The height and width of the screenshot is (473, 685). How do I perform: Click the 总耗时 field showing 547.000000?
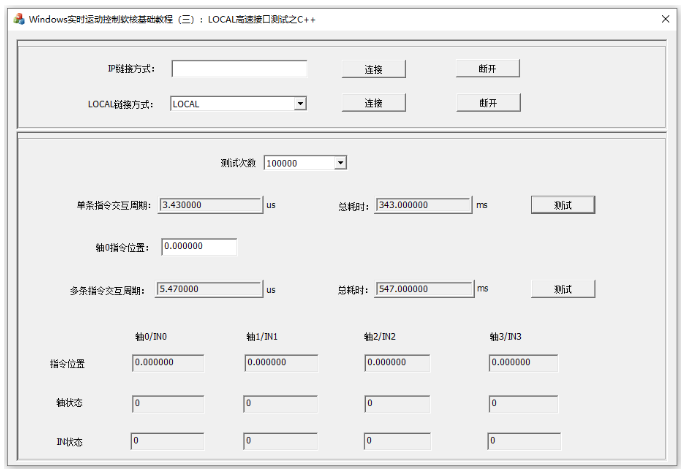pos(425,289)
